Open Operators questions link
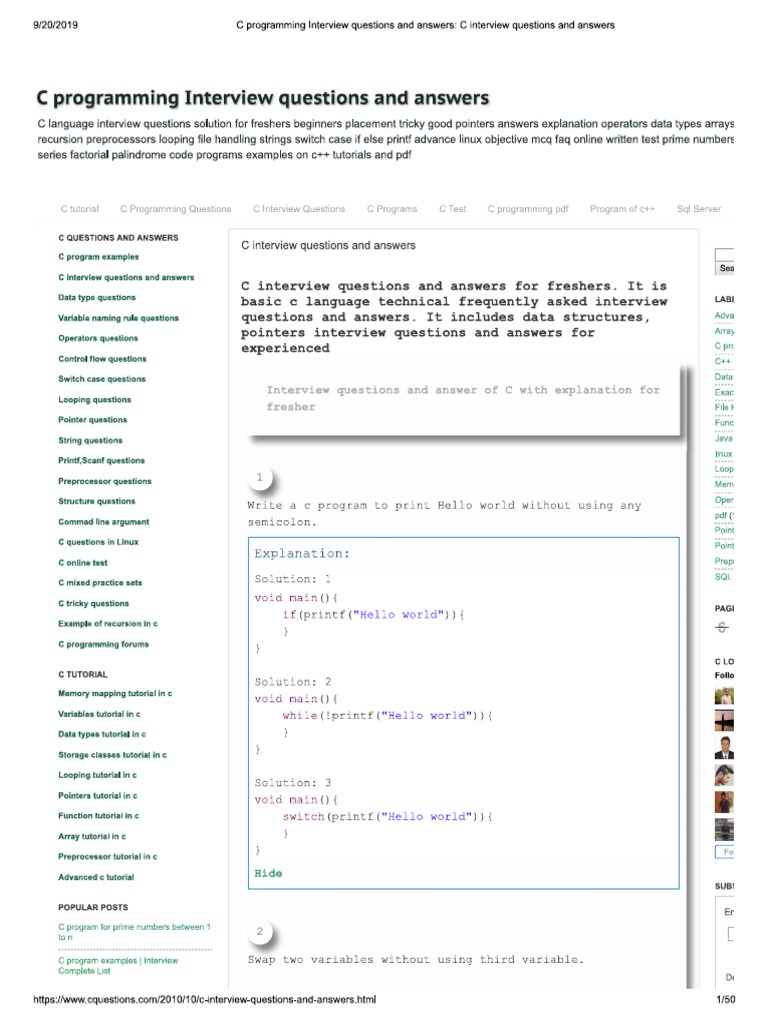 (x=98, y=338)
